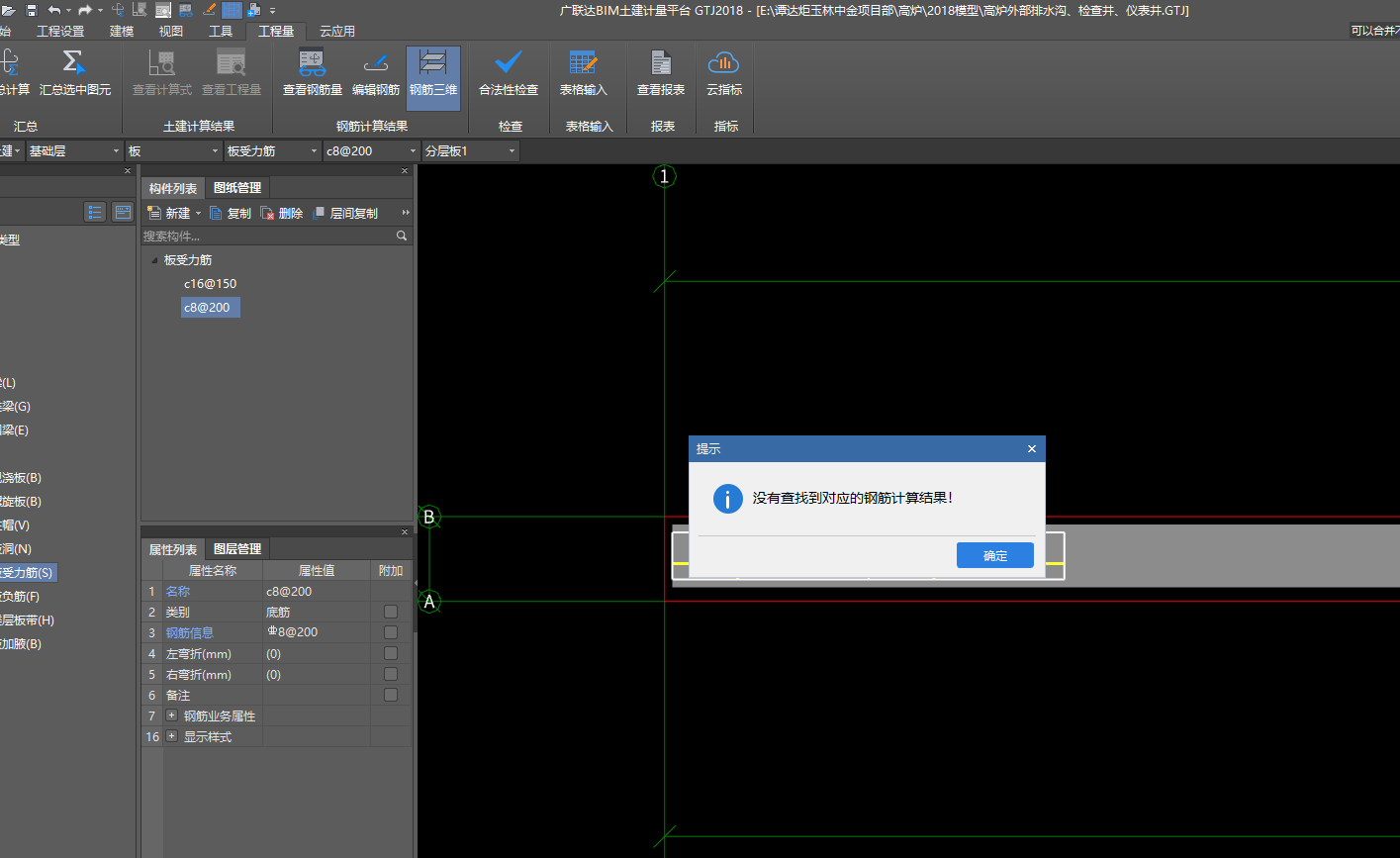This screenshot has width=1400, height=858.
Task: Click the search magnifier in component list
Action: [402, 236]
